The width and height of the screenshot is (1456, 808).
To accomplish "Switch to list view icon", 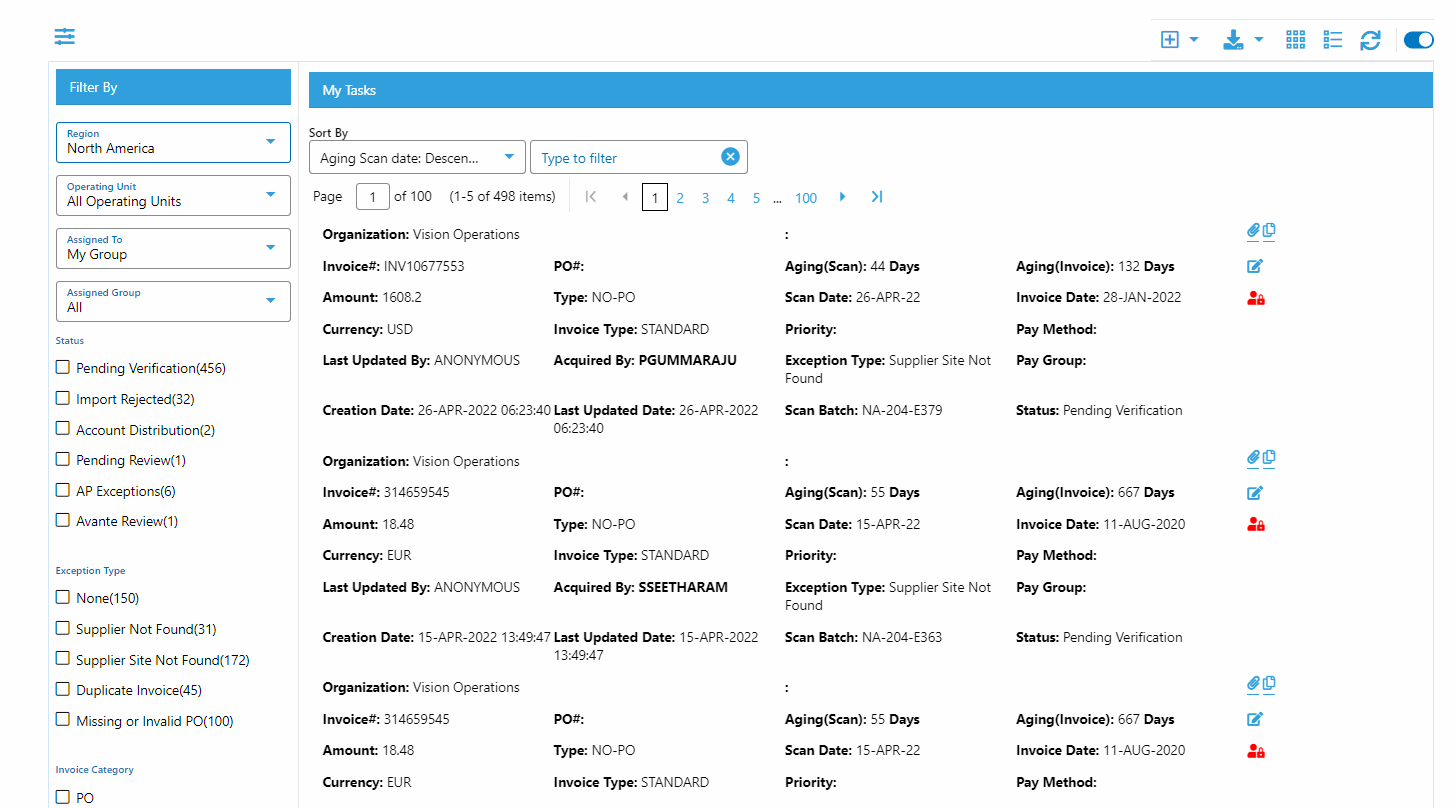I will [x=1332, y=40].
